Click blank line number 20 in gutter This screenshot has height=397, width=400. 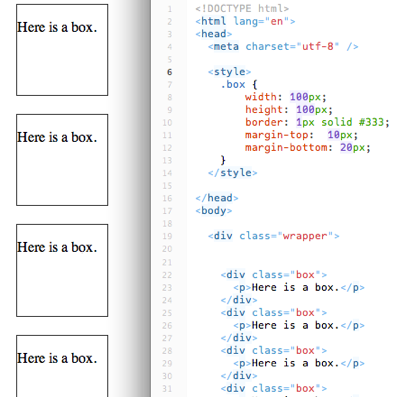(x=167, y=249)
